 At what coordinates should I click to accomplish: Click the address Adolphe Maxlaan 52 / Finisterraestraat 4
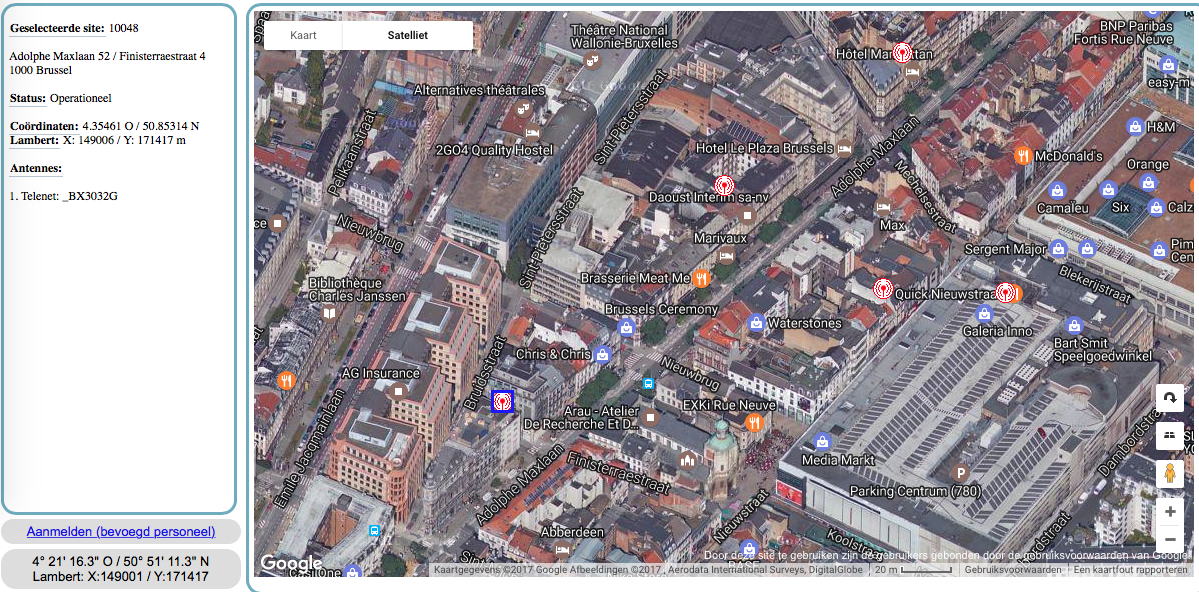point(107,56)
